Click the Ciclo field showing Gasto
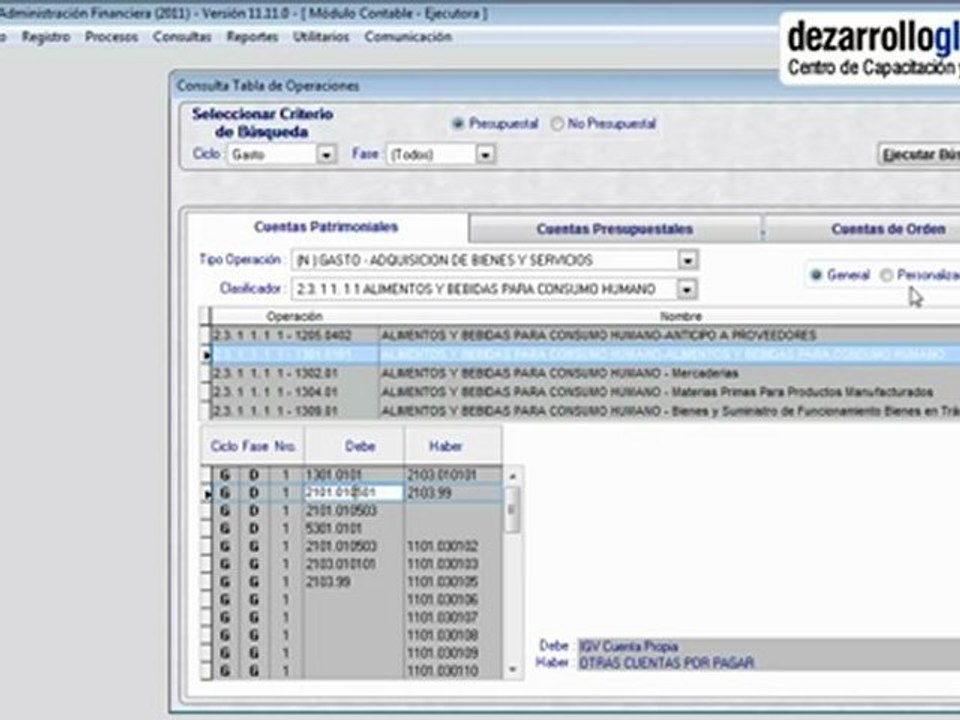 point(272,155)
